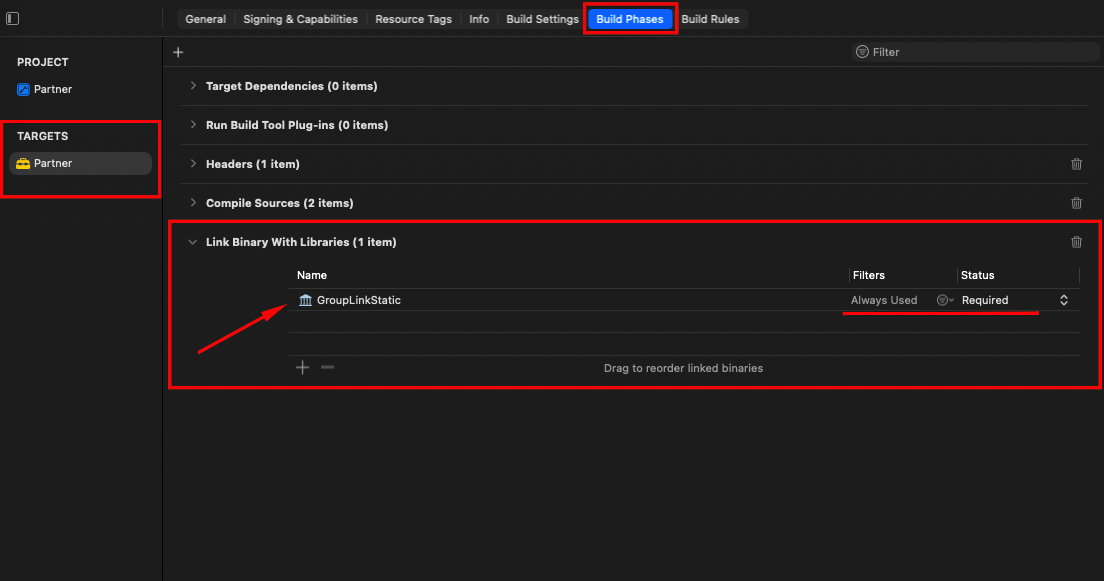The height and width of the screenshot is (581, 1104).
Task: Click into the Filter search field
Action: pos(975,52)
